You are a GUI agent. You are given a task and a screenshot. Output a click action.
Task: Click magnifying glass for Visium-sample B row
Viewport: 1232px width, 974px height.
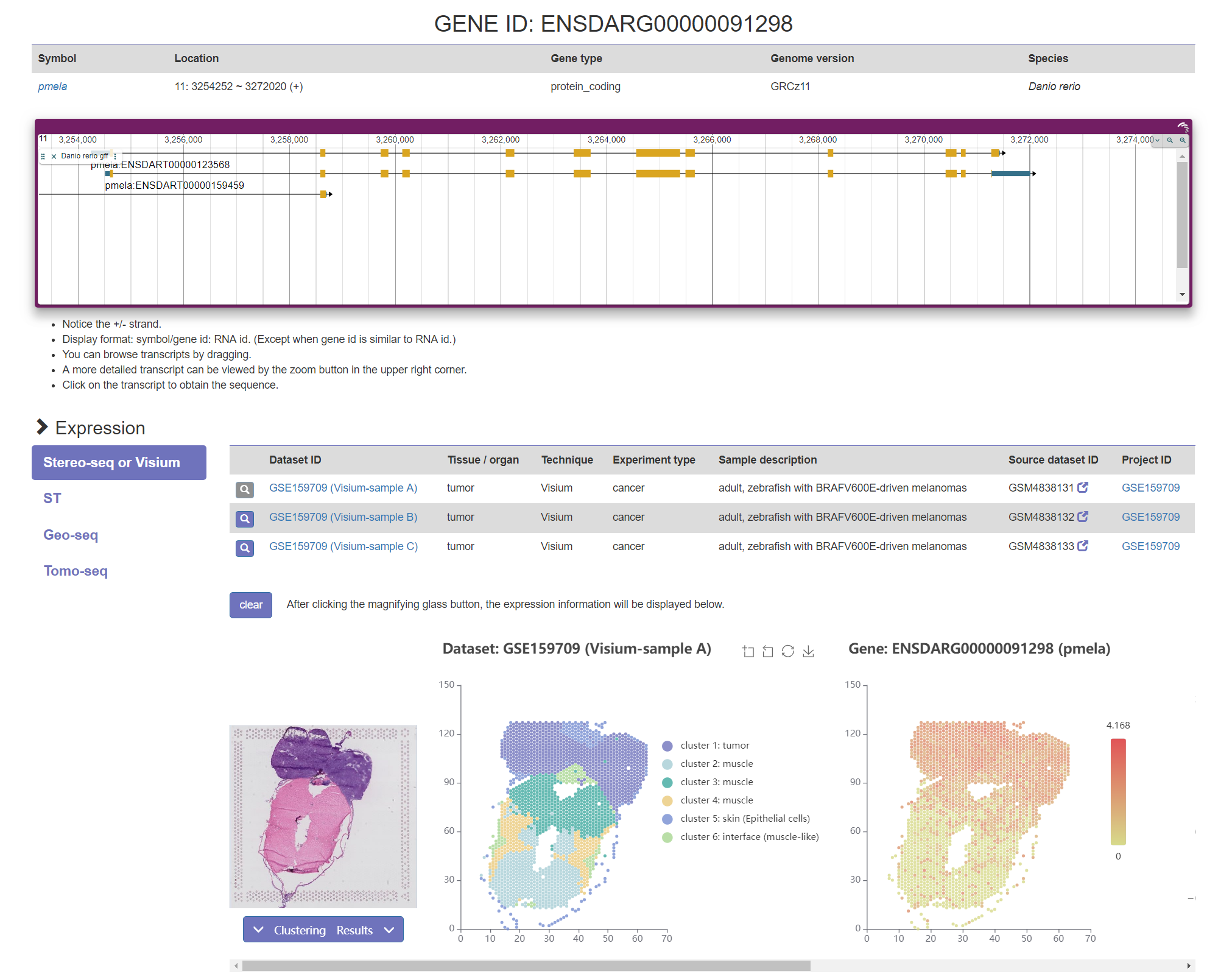click(x=244, y=518)
